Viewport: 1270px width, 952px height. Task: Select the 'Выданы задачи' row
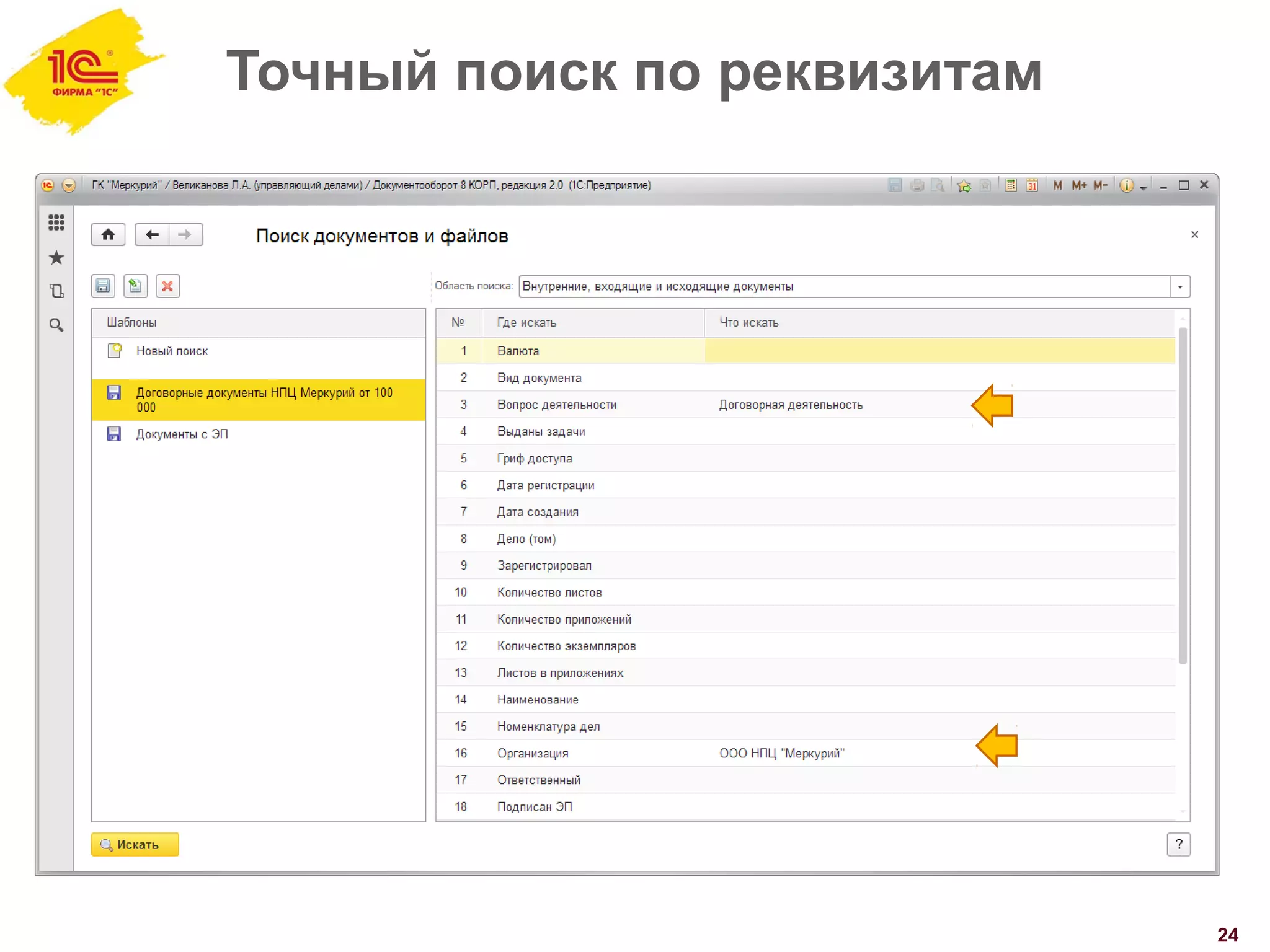806,431
